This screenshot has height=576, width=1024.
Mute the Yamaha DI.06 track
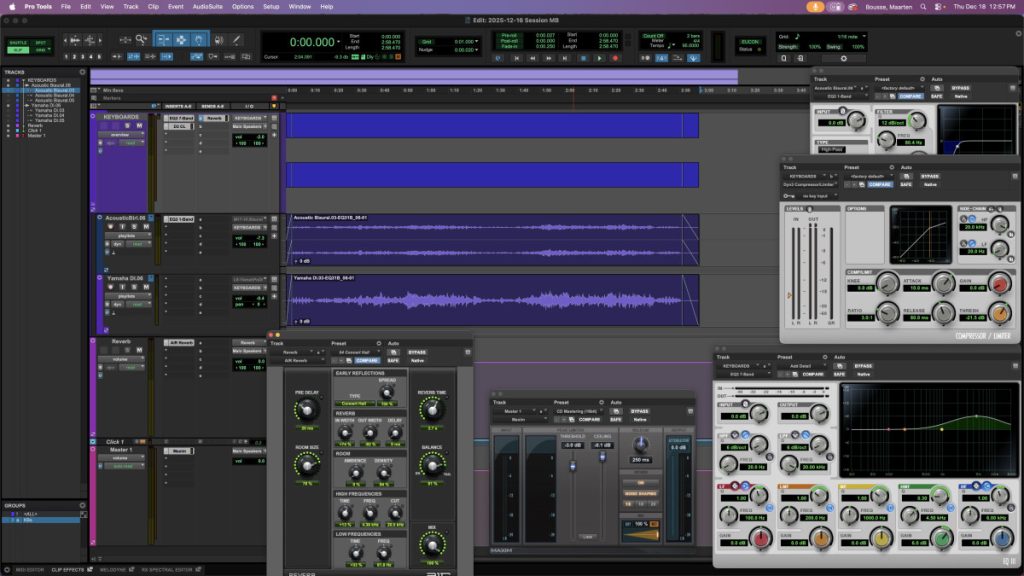pos(146,287)
